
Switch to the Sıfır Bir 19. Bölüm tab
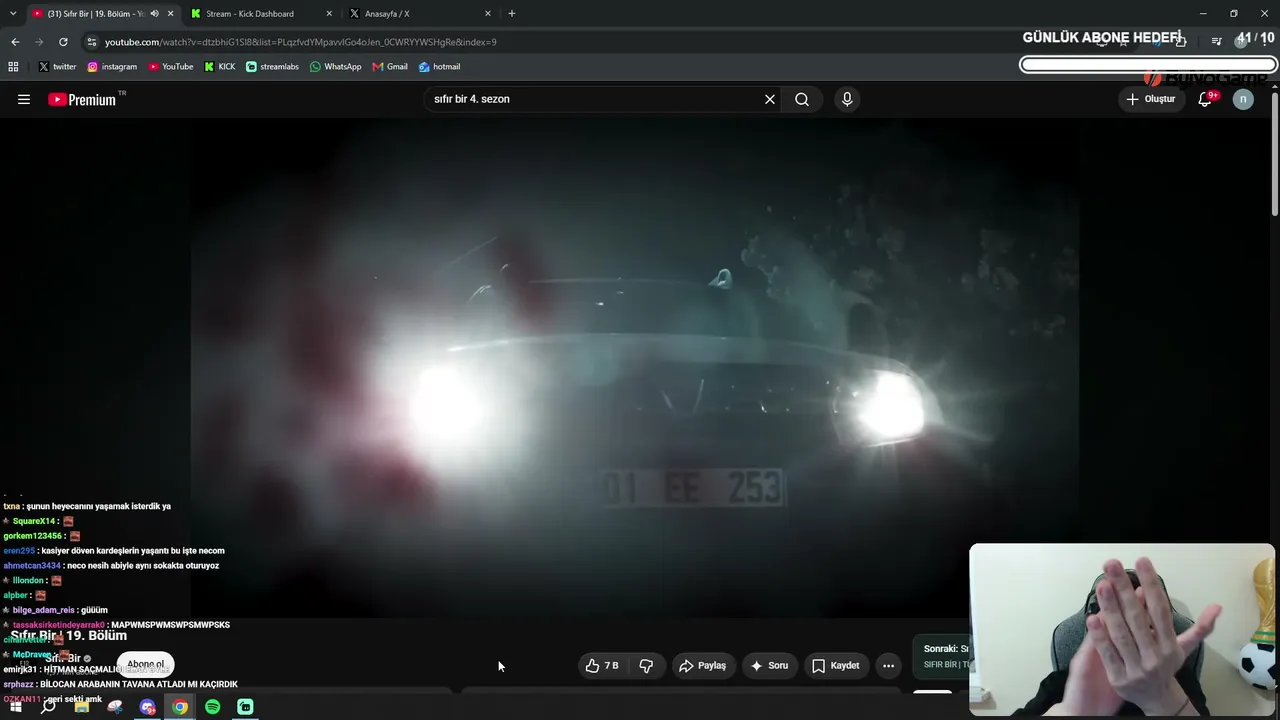98,14
